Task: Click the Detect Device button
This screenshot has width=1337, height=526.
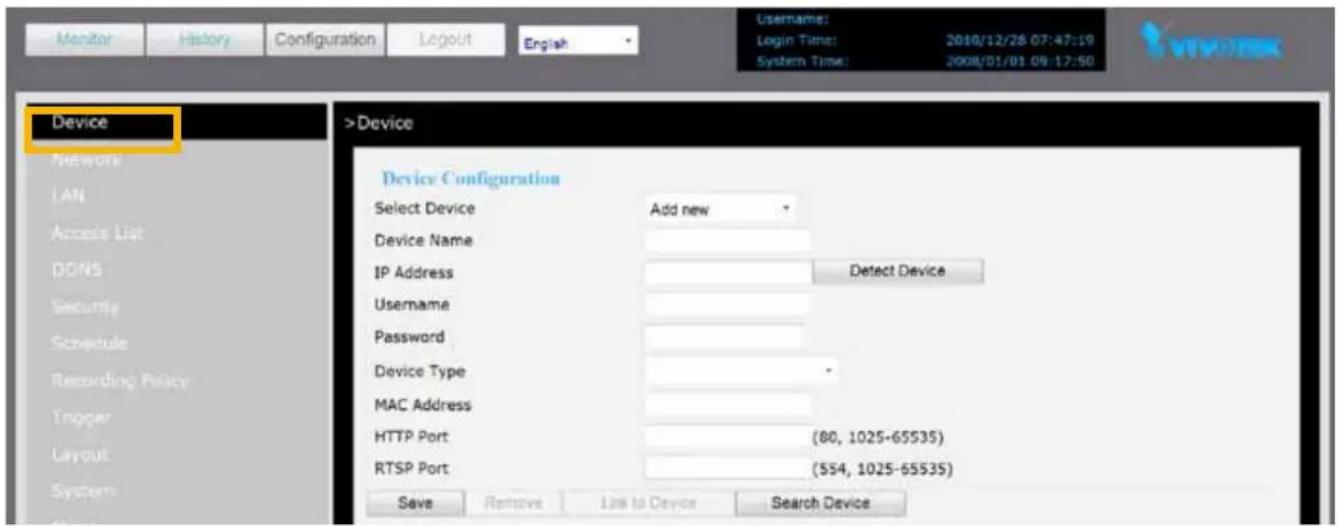Action: click(x=897, y=271)
